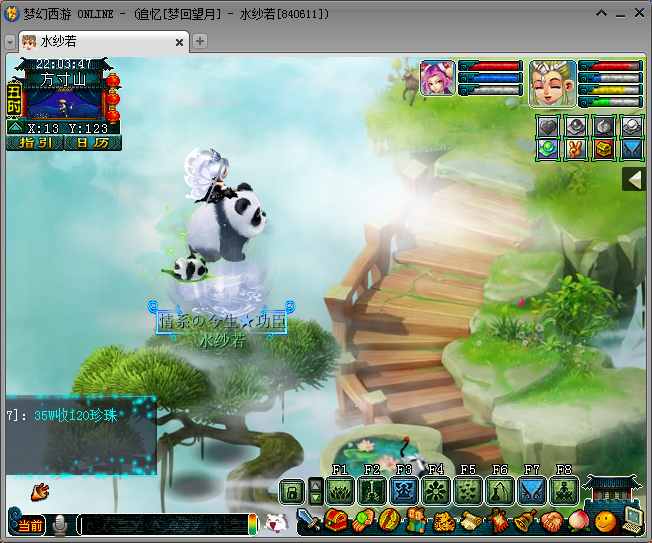This screenshot has width=652, height=543.
Task: Click the gray heart status icon
Action: click(548, 126)
